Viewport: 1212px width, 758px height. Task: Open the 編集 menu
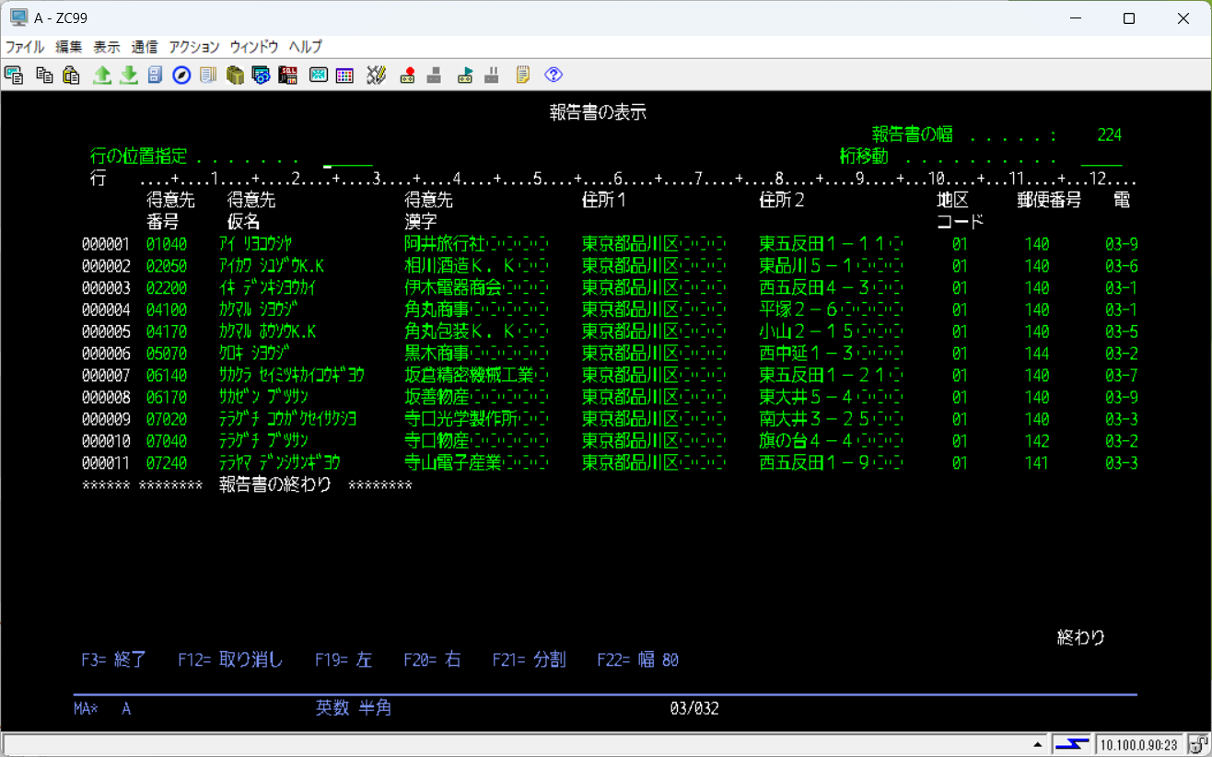coord(69,47)
